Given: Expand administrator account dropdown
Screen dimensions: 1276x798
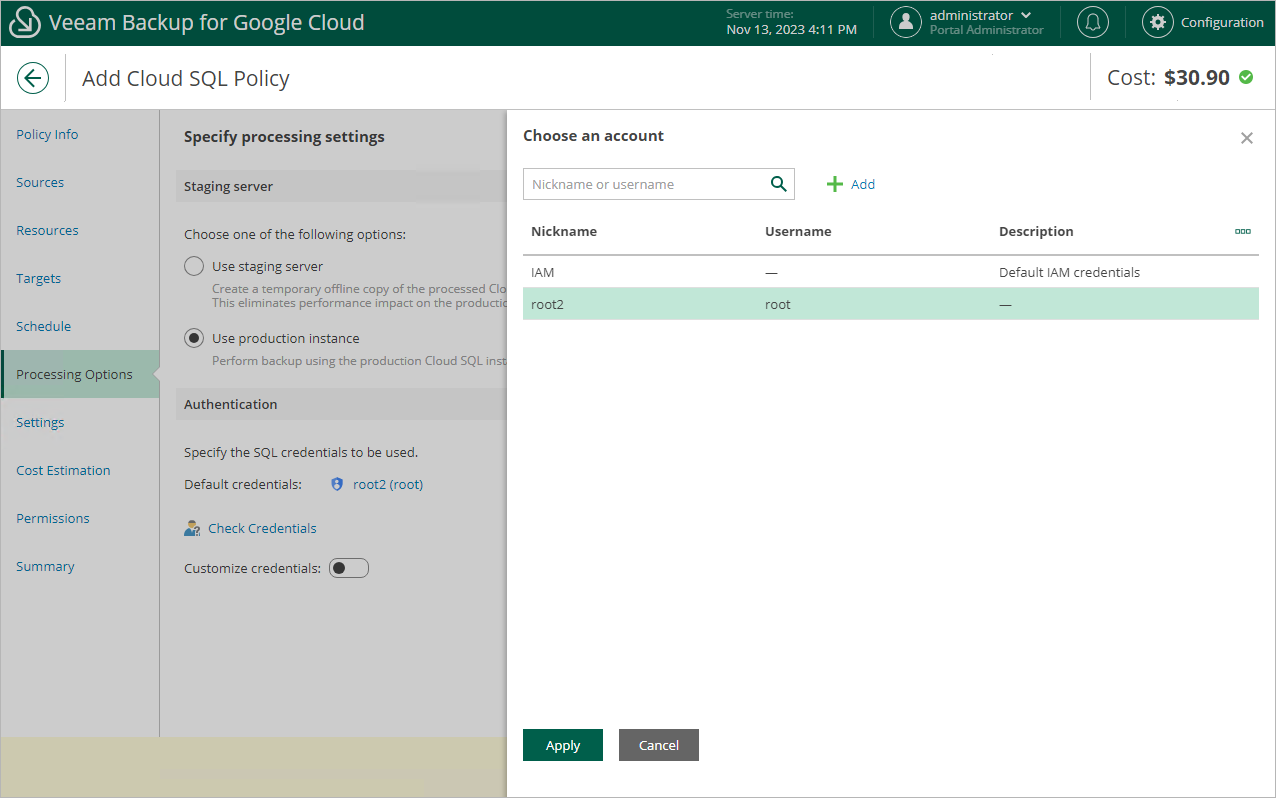Looking at the screenshot, I should [x=1026, y=15].
